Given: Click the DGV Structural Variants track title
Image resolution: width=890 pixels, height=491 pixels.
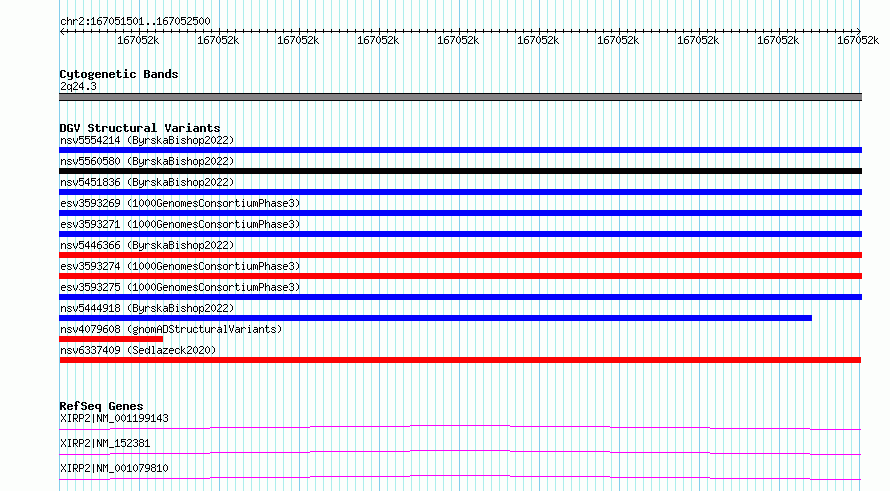Looking at the screenshot, I should (x=140, y=128).
